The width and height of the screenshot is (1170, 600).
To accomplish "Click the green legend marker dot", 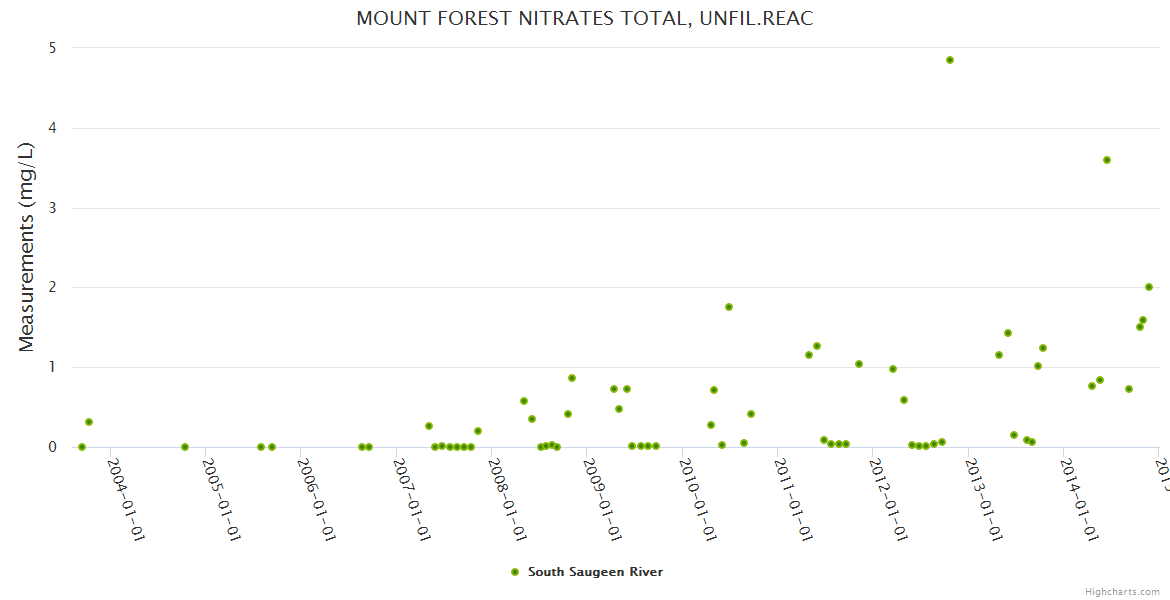I will coord(515,572).
